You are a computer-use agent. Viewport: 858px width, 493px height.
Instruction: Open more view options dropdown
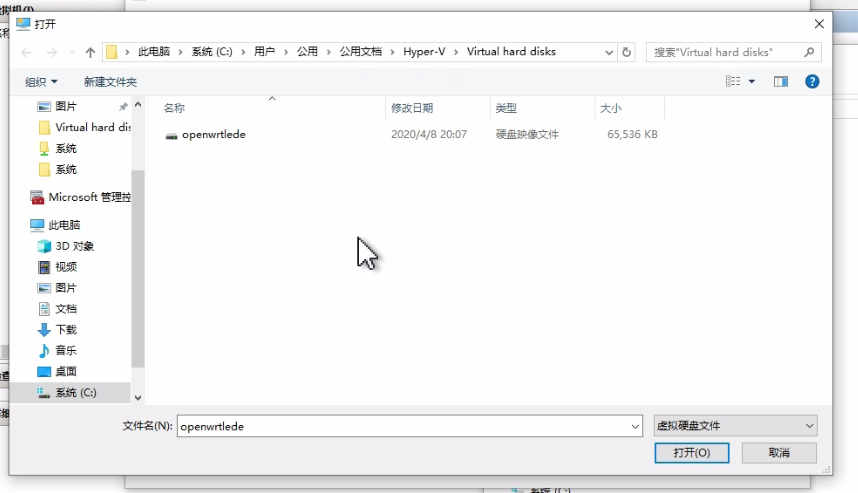[x=752, y=82]
